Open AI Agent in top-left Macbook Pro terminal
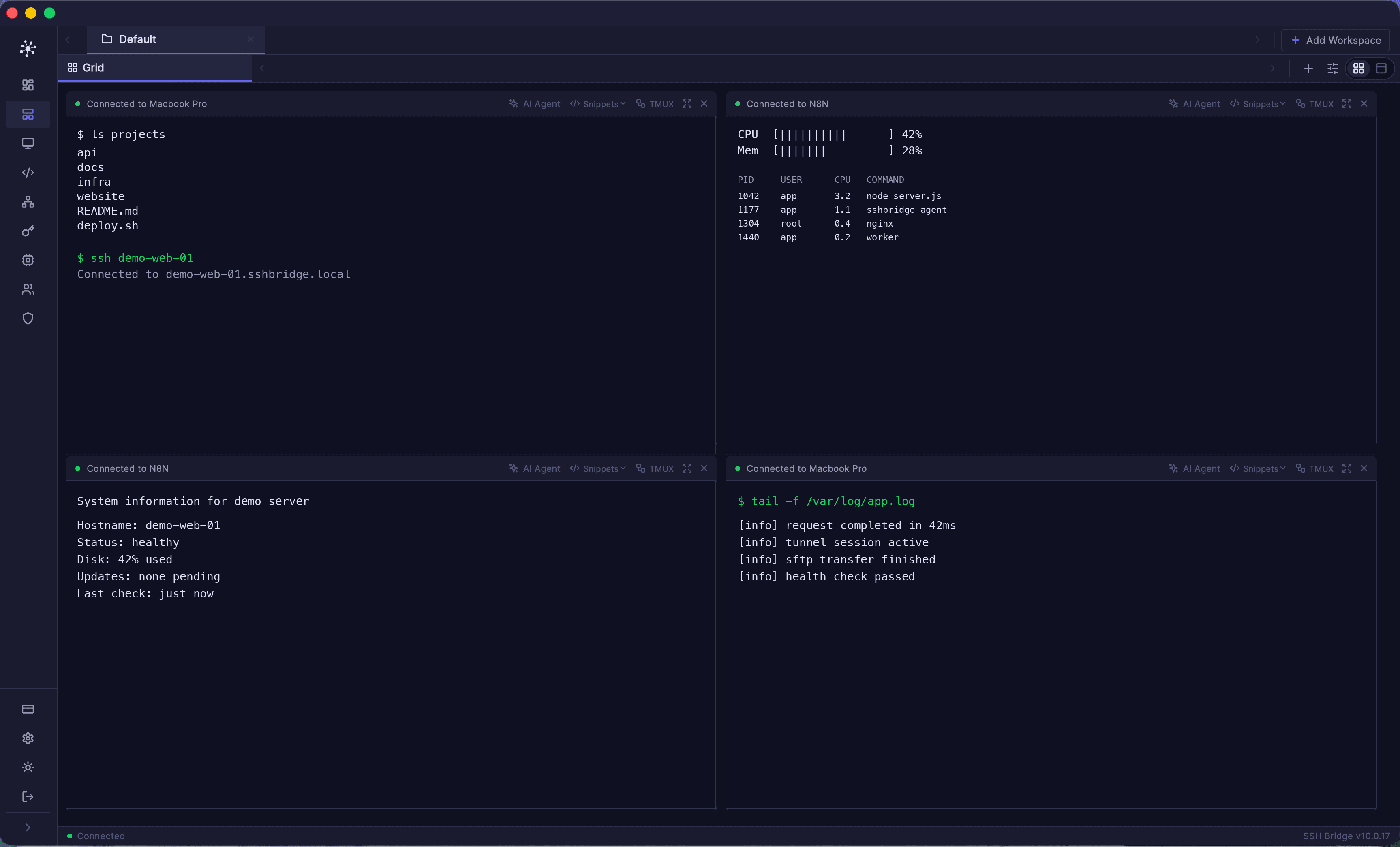1400x847 pixels. click(535, 103)
